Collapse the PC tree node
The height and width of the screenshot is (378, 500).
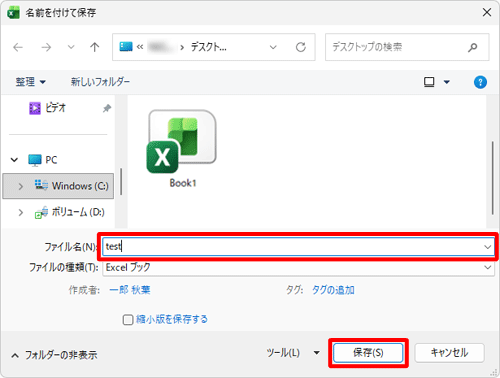point(14,160)
